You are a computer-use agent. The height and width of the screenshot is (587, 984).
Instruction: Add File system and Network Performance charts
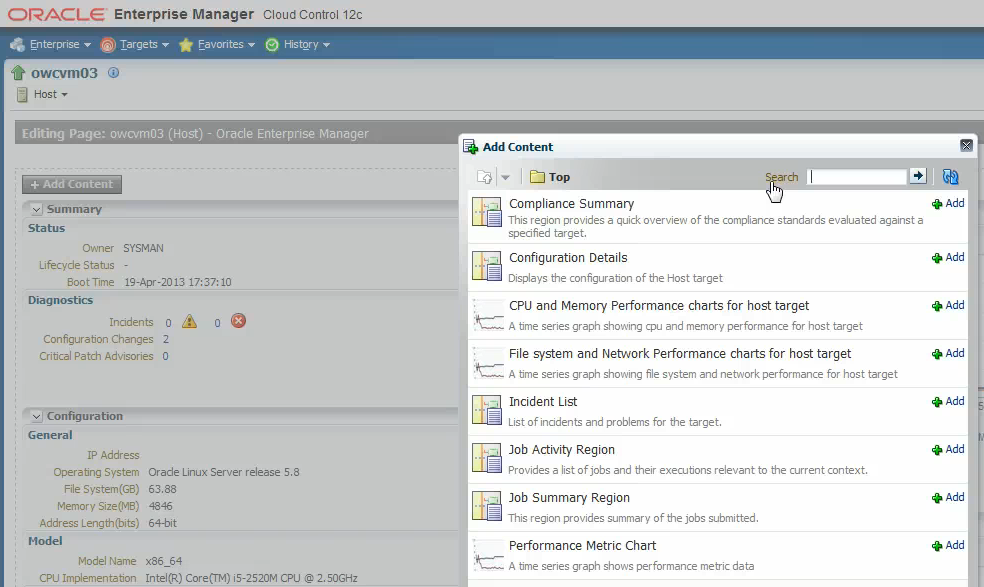(x=948, y=353)
